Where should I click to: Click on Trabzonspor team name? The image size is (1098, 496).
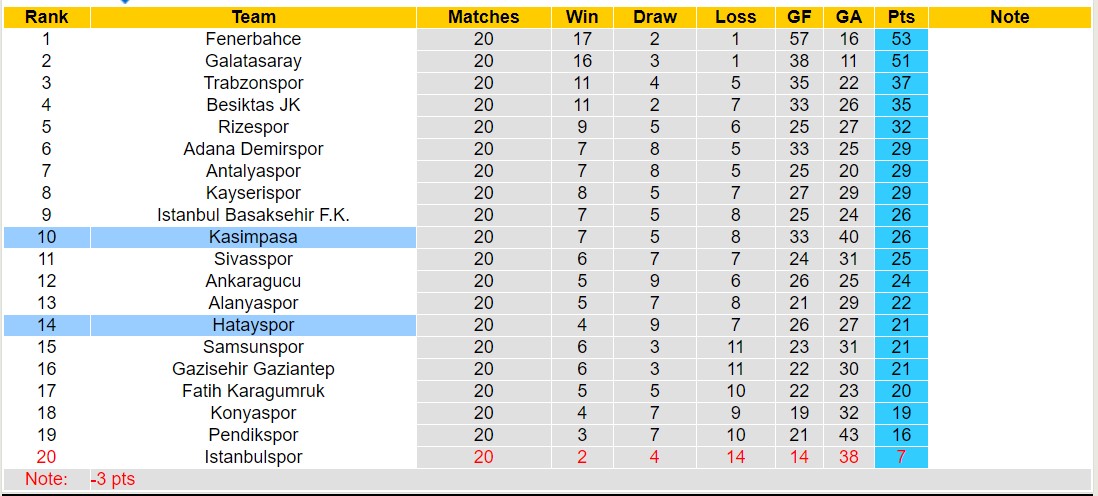pos(253,83)
